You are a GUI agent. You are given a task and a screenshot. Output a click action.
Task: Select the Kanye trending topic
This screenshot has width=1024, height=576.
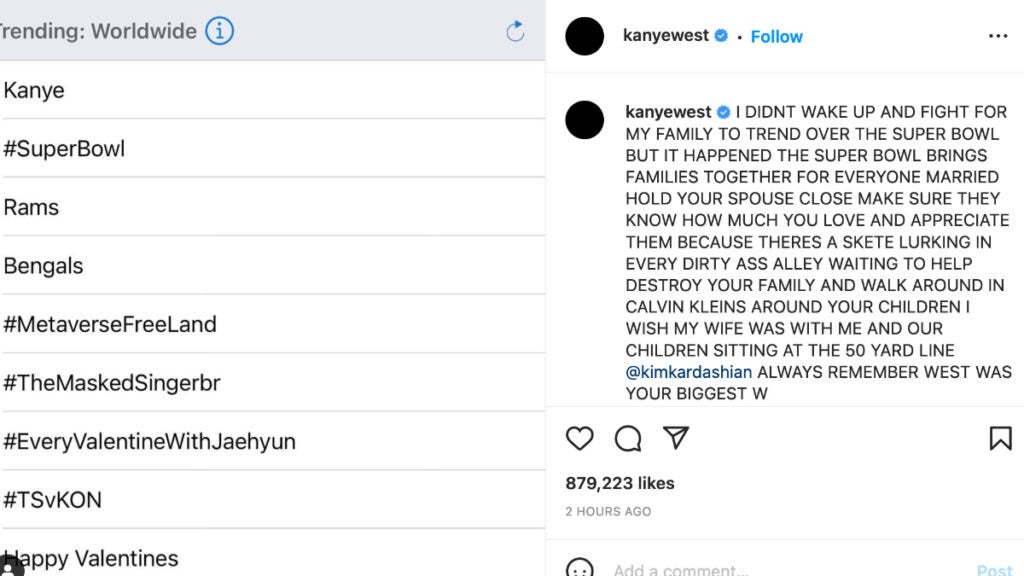point(34,90)
